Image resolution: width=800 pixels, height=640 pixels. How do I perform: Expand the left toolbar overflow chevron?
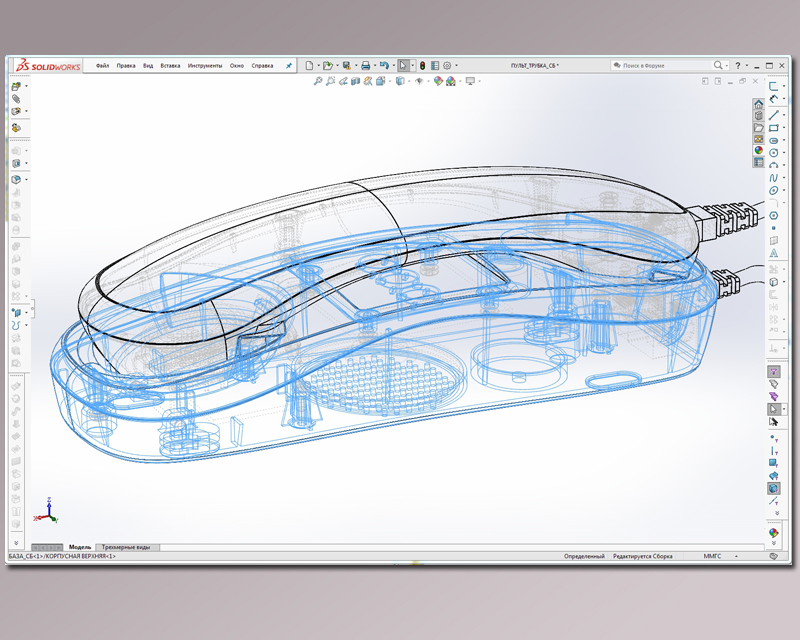[16, 543]
